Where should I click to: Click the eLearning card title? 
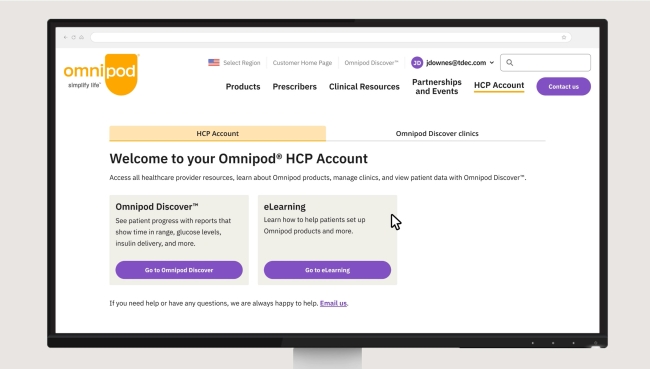tap(284, 206)
